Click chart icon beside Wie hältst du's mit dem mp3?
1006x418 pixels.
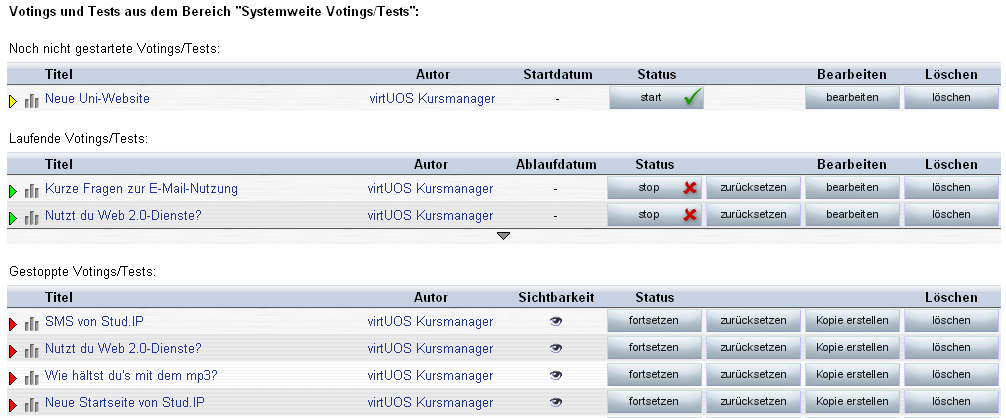click(31, 378)
